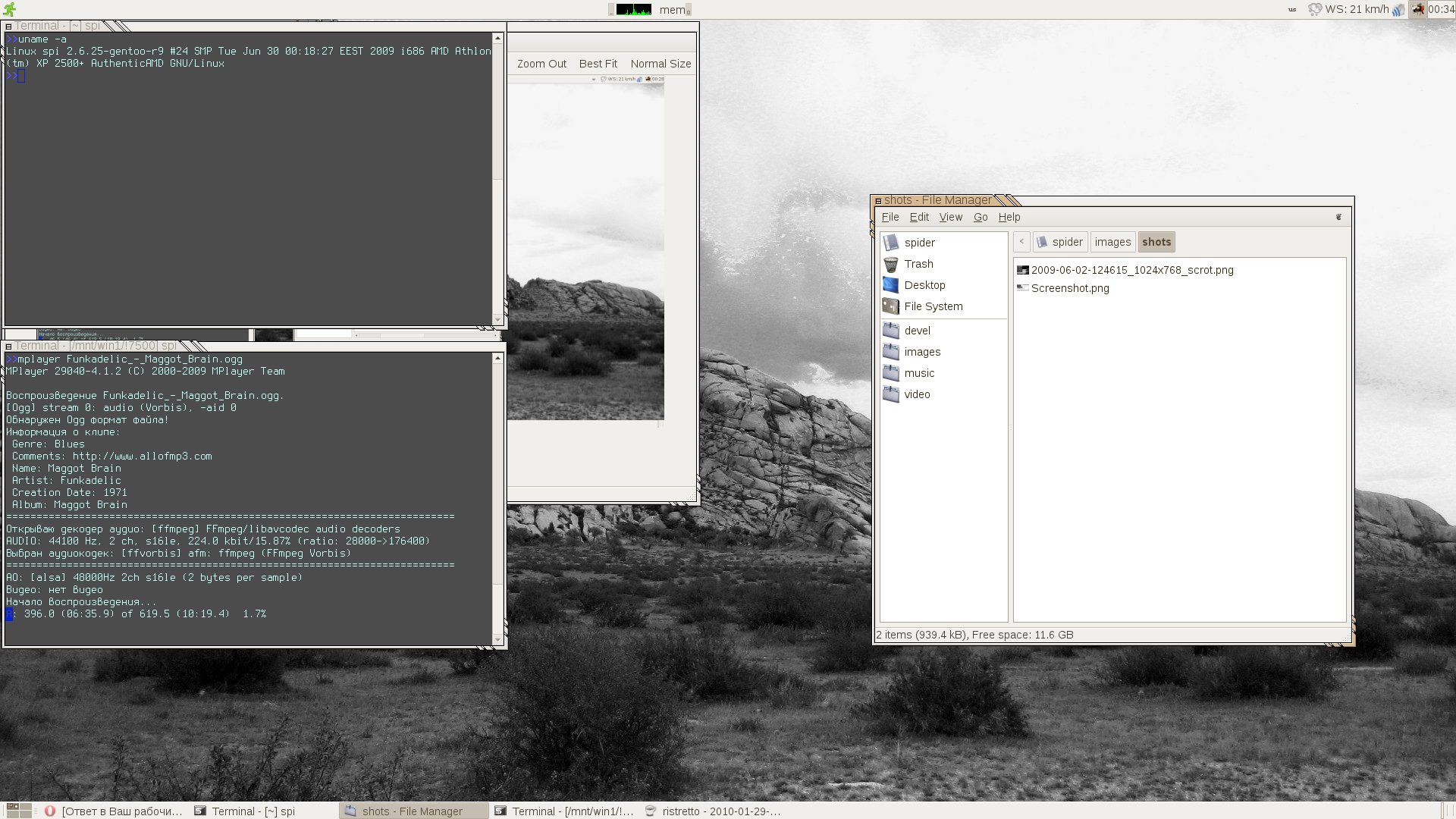
Task: Open the window menu of top Terminal
Action: 8,27
